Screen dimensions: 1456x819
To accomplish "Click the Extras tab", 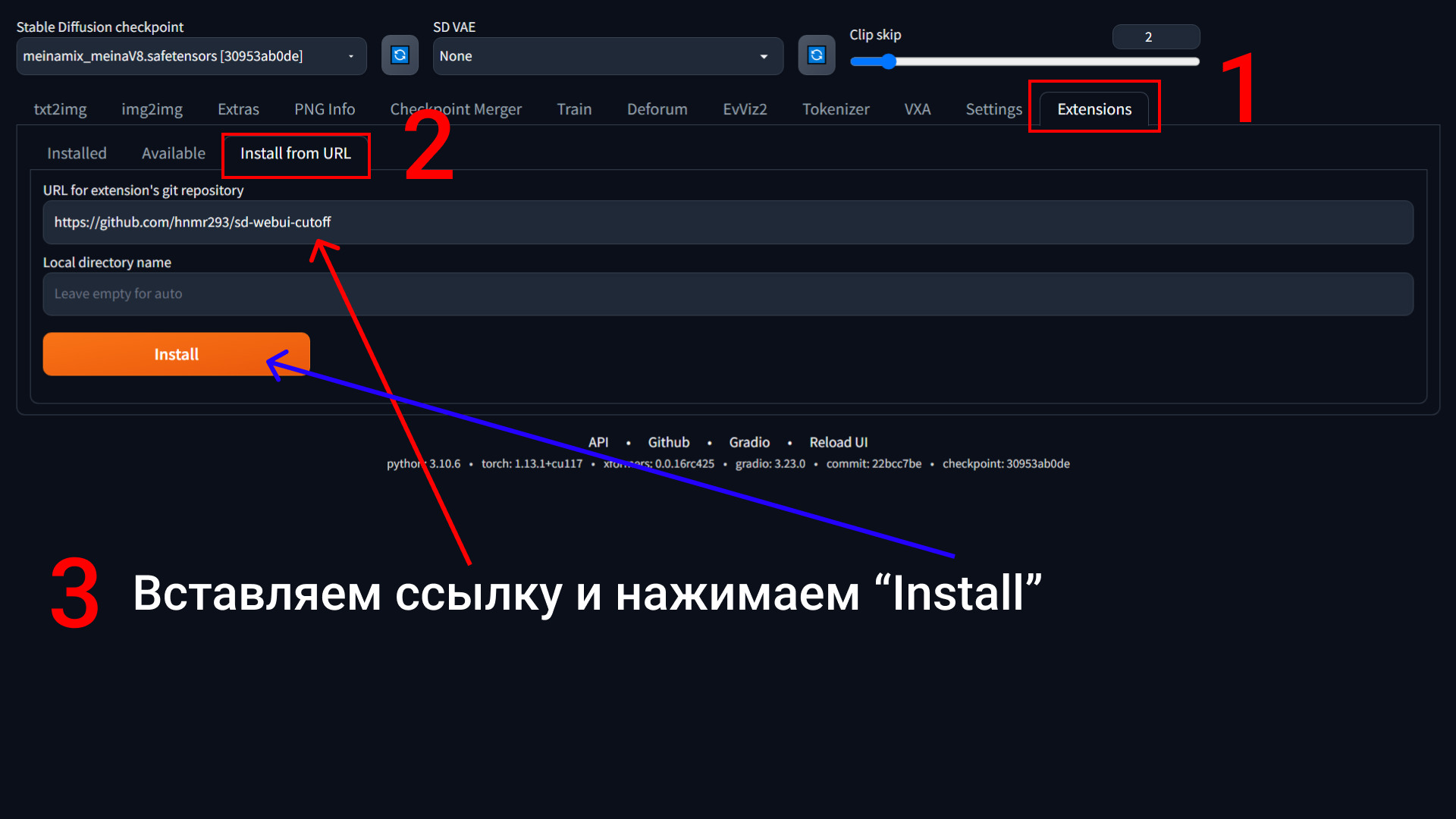I will click(x=238, y=109).
